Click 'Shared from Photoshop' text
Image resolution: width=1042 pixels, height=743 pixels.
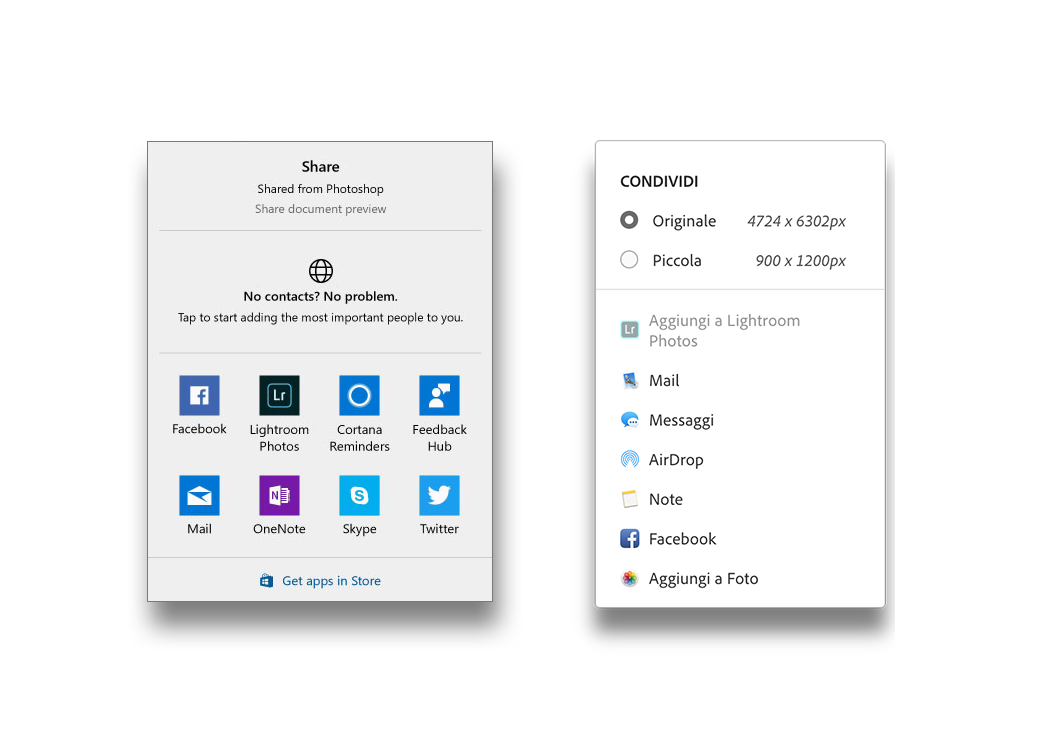(x=320, y=189)
